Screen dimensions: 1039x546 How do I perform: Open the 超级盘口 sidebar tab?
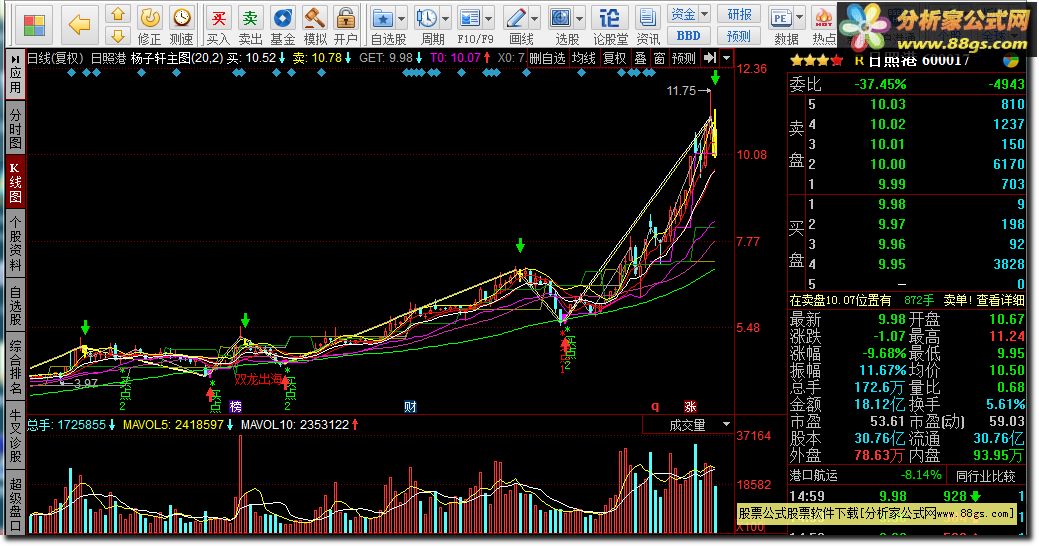(15, 504)
